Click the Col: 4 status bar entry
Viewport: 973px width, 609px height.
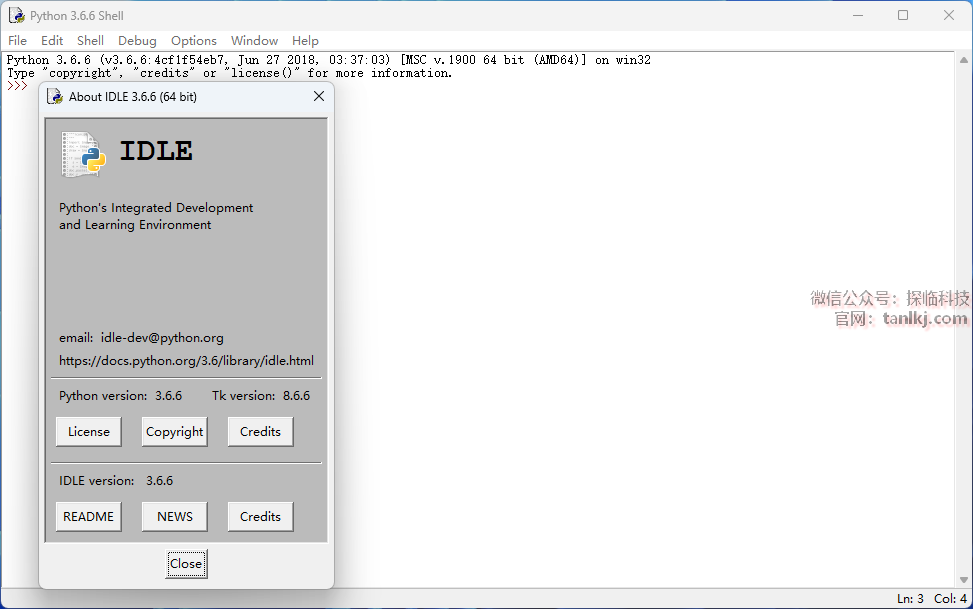pos(950,598)
